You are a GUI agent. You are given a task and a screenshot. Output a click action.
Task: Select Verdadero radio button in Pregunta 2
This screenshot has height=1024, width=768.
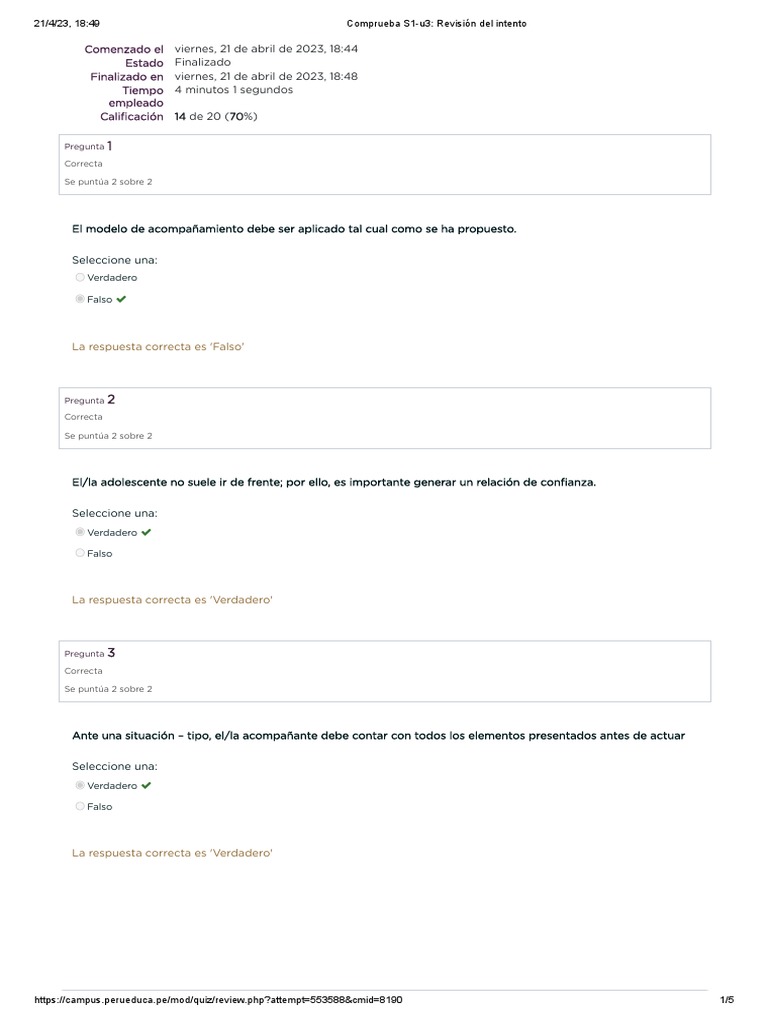[x=80, y=532]
